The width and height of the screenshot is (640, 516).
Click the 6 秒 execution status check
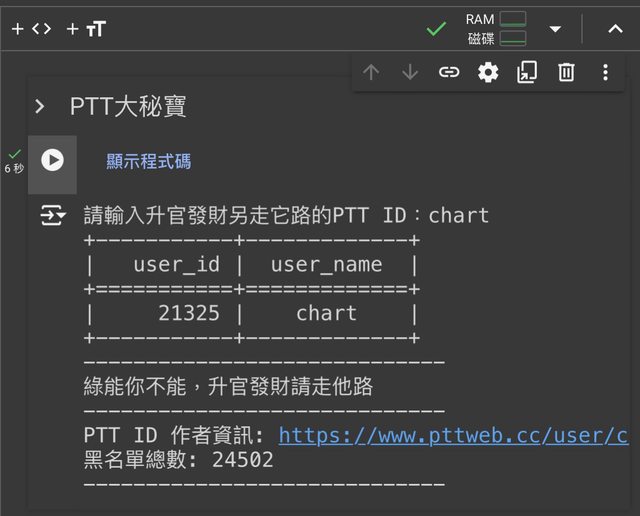point(14,160)
